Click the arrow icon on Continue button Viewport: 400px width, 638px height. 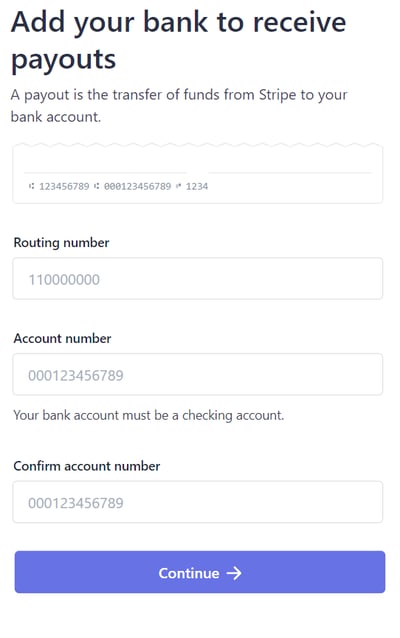(234, 573)
